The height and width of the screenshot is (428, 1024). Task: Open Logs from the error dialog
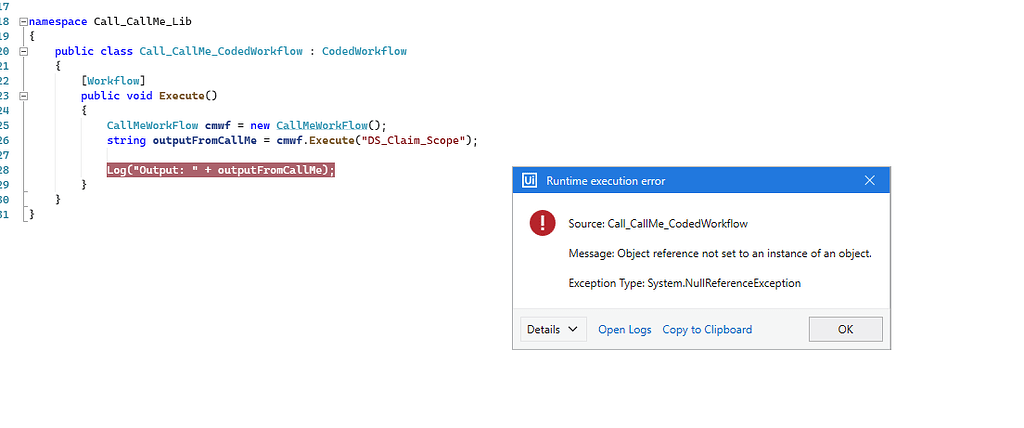pyautogui.click(x=624, y=329)
